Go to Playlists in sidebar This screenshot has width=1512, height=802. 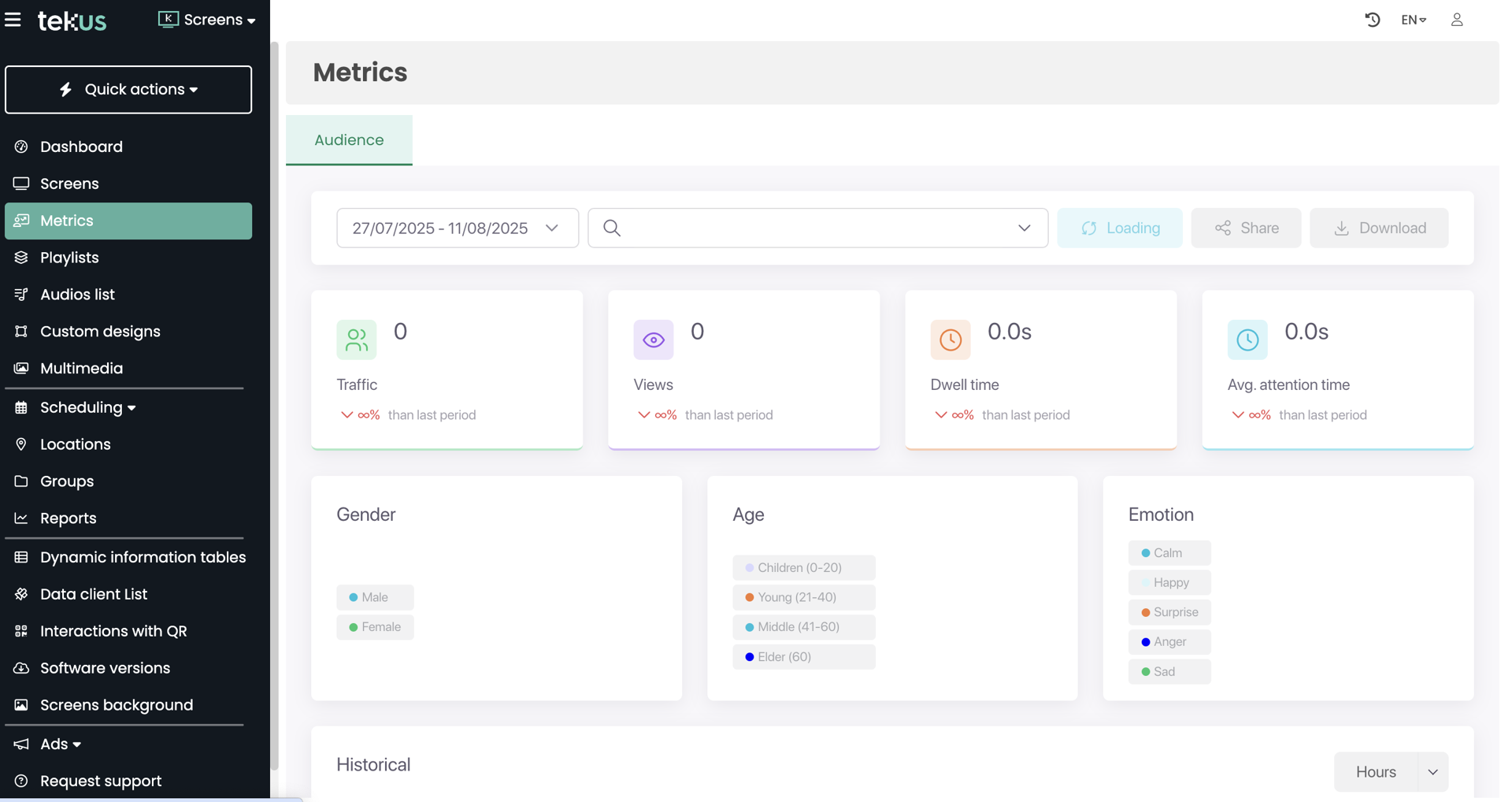[x=69, y=258]
